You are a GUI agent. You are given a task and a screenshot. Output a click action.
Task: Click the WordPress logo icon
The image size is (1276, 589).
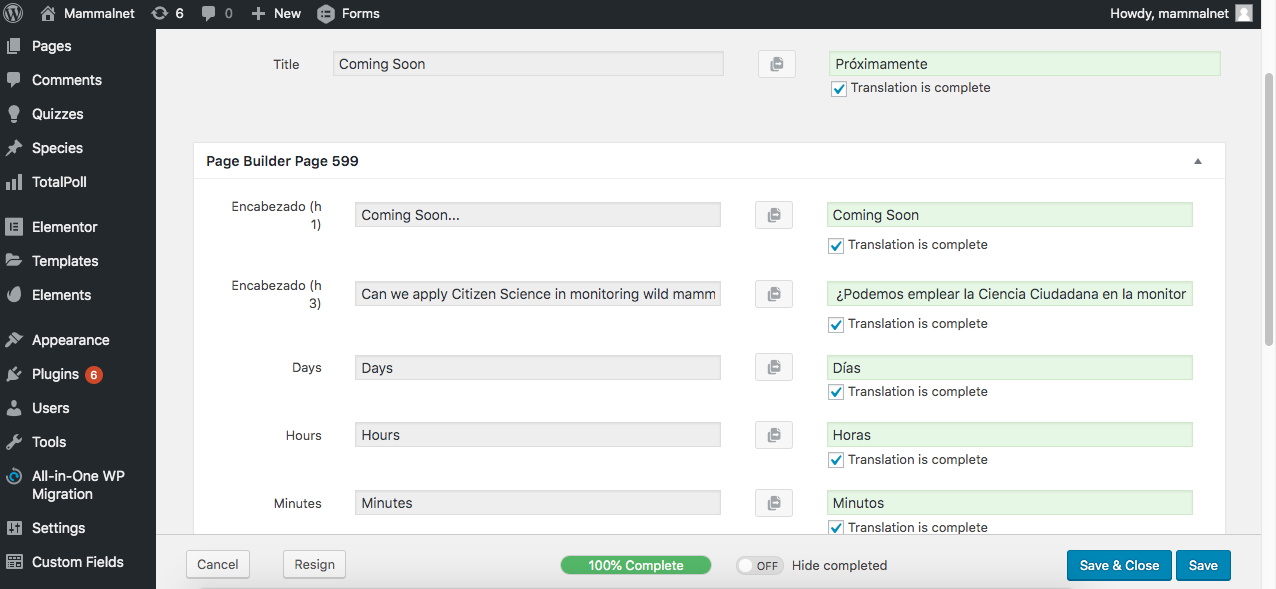click(x=14, y=14)
